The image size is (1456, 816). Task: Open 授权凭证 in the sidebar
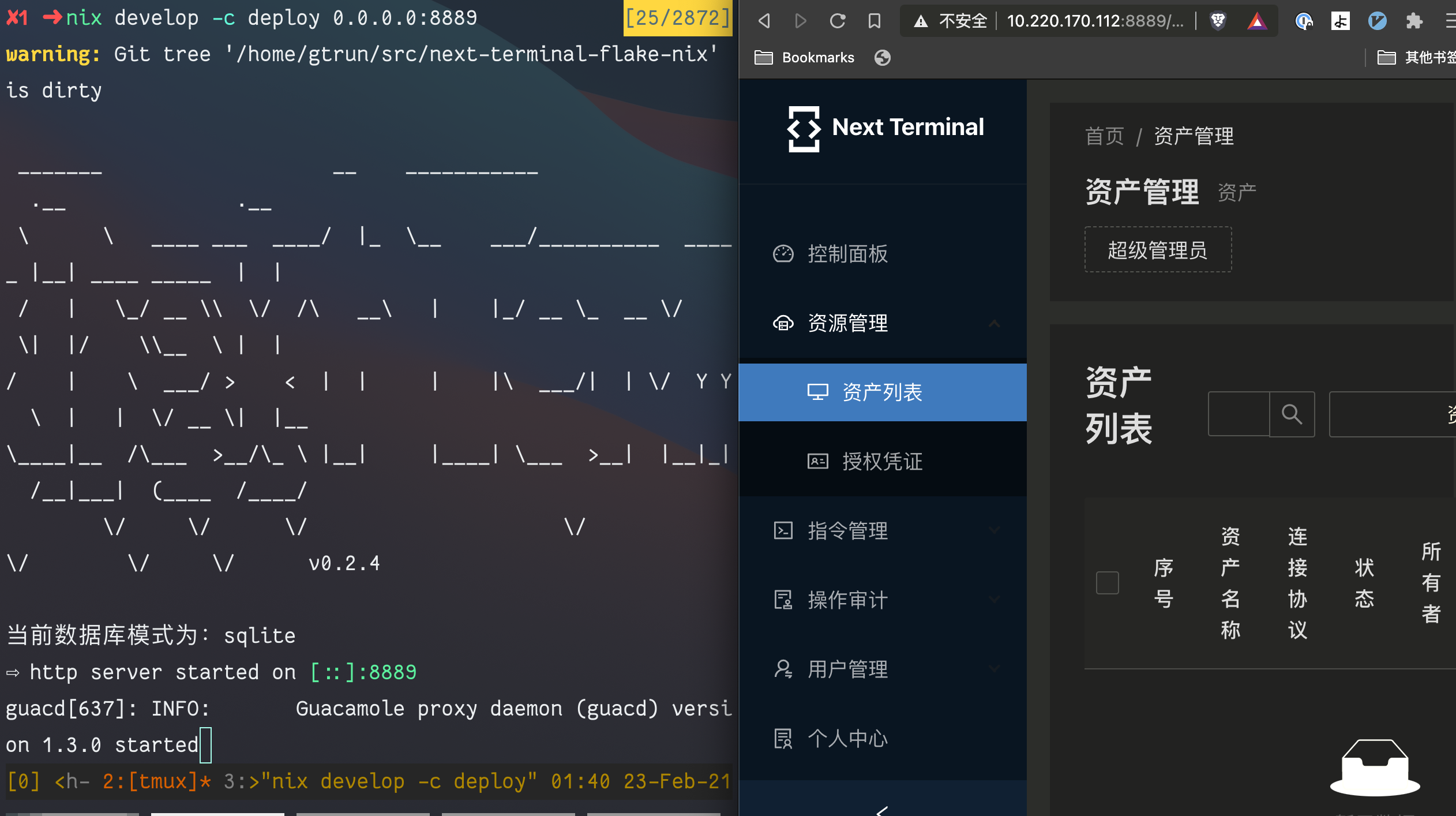(883, 462)
